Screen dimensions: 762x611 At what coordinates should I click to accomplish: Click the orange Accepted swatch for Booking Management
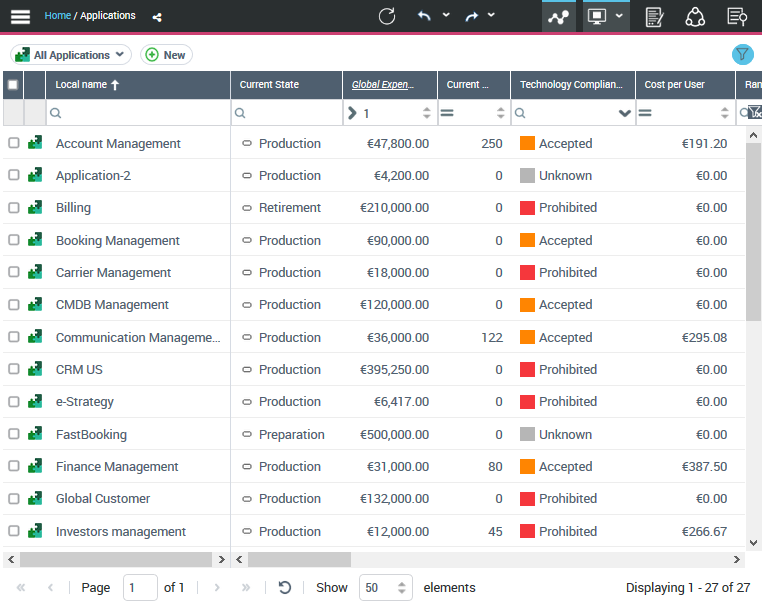tap(527, 241)
